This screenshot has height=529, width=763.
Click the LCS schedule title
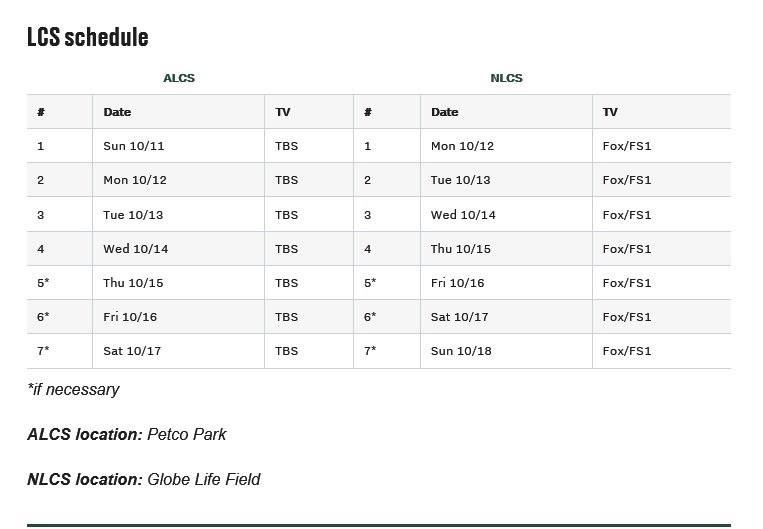88,37
